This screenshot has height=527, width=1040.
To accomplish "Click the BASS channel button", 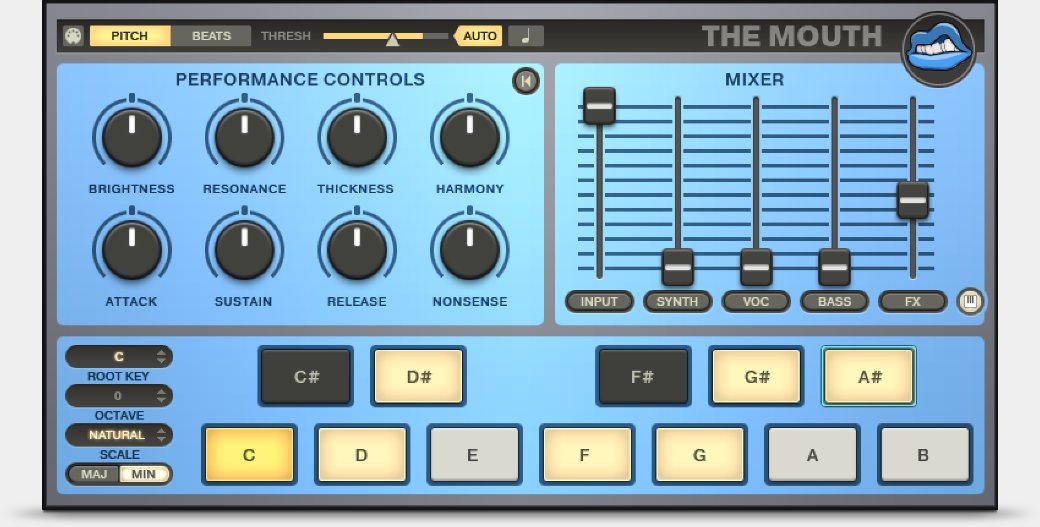I will 834,302.
